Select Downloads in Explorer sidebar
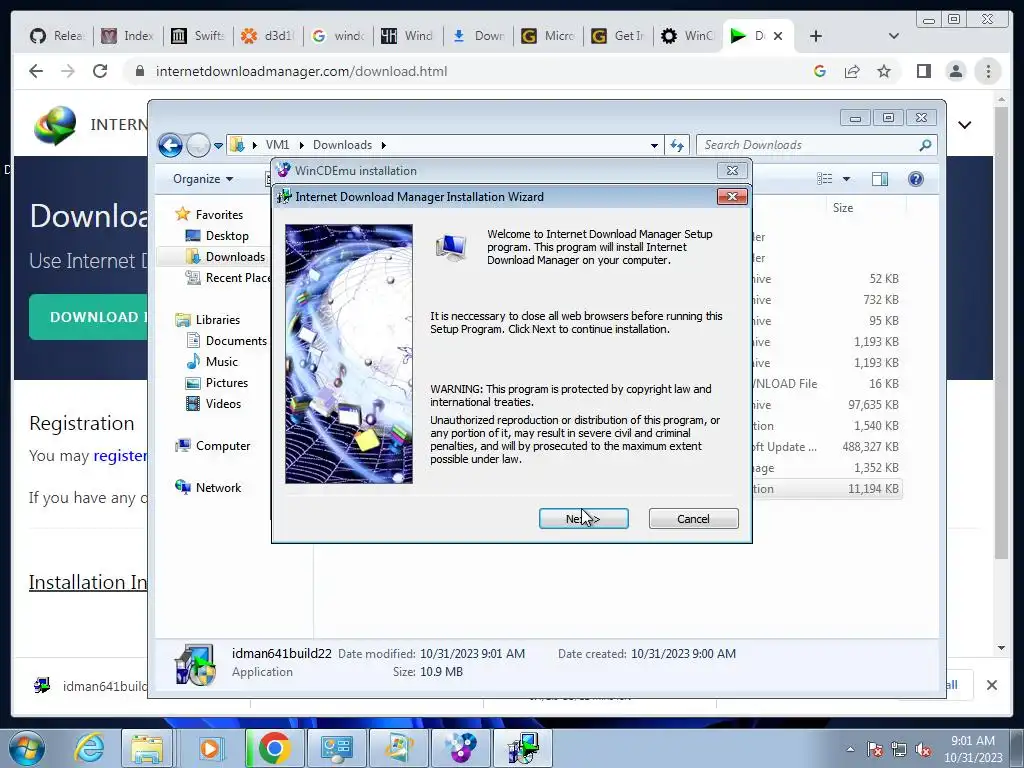Screen dimensions: 1024x768 pos(235,257)
